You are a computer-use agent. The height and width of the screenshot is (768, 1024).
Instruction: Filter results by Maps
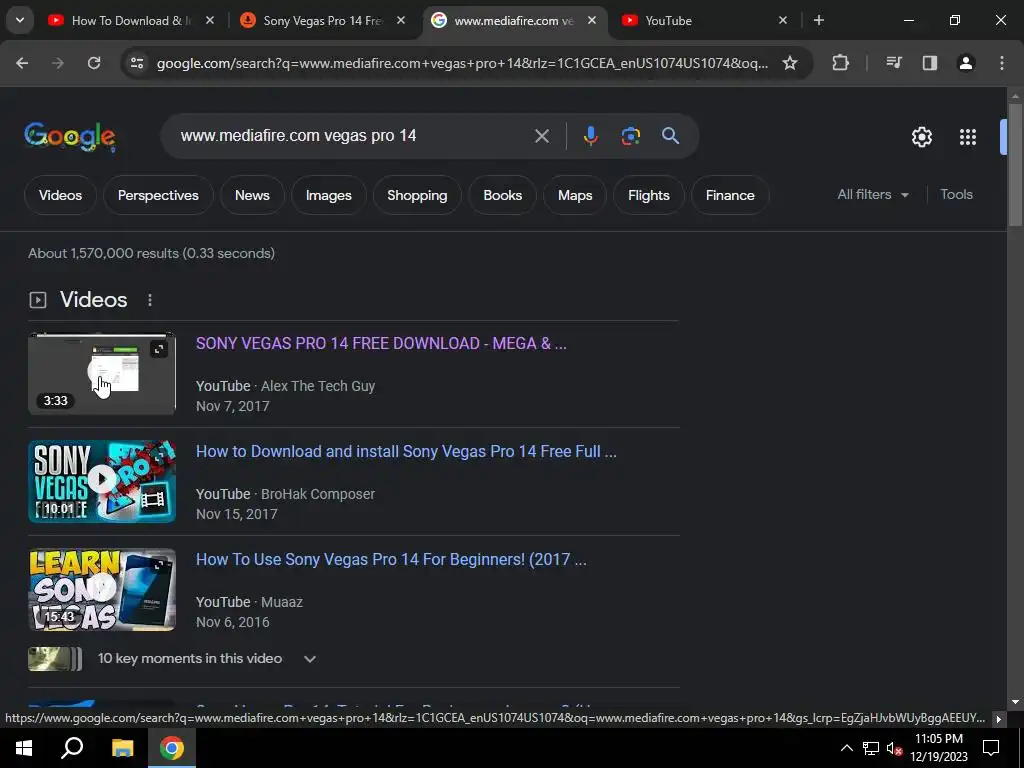pos(575,195)
